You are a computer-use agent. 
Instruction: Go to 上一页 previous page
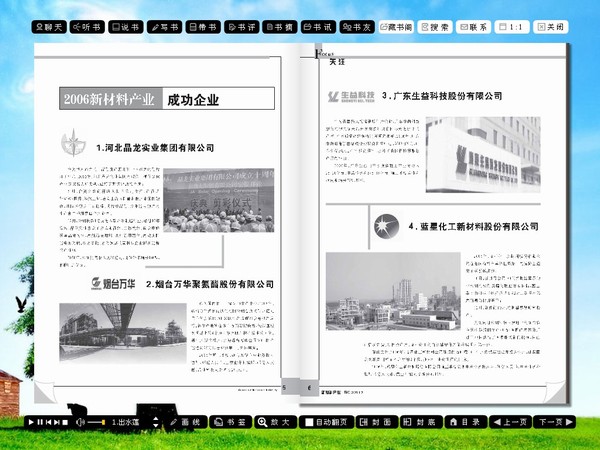point(510,422)
